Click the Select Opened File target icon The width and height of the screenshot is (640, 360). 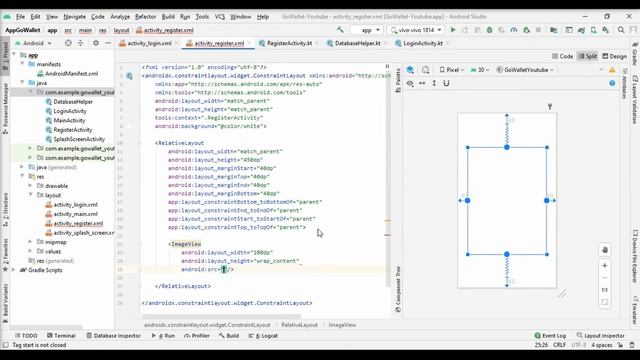coord(68,43)
